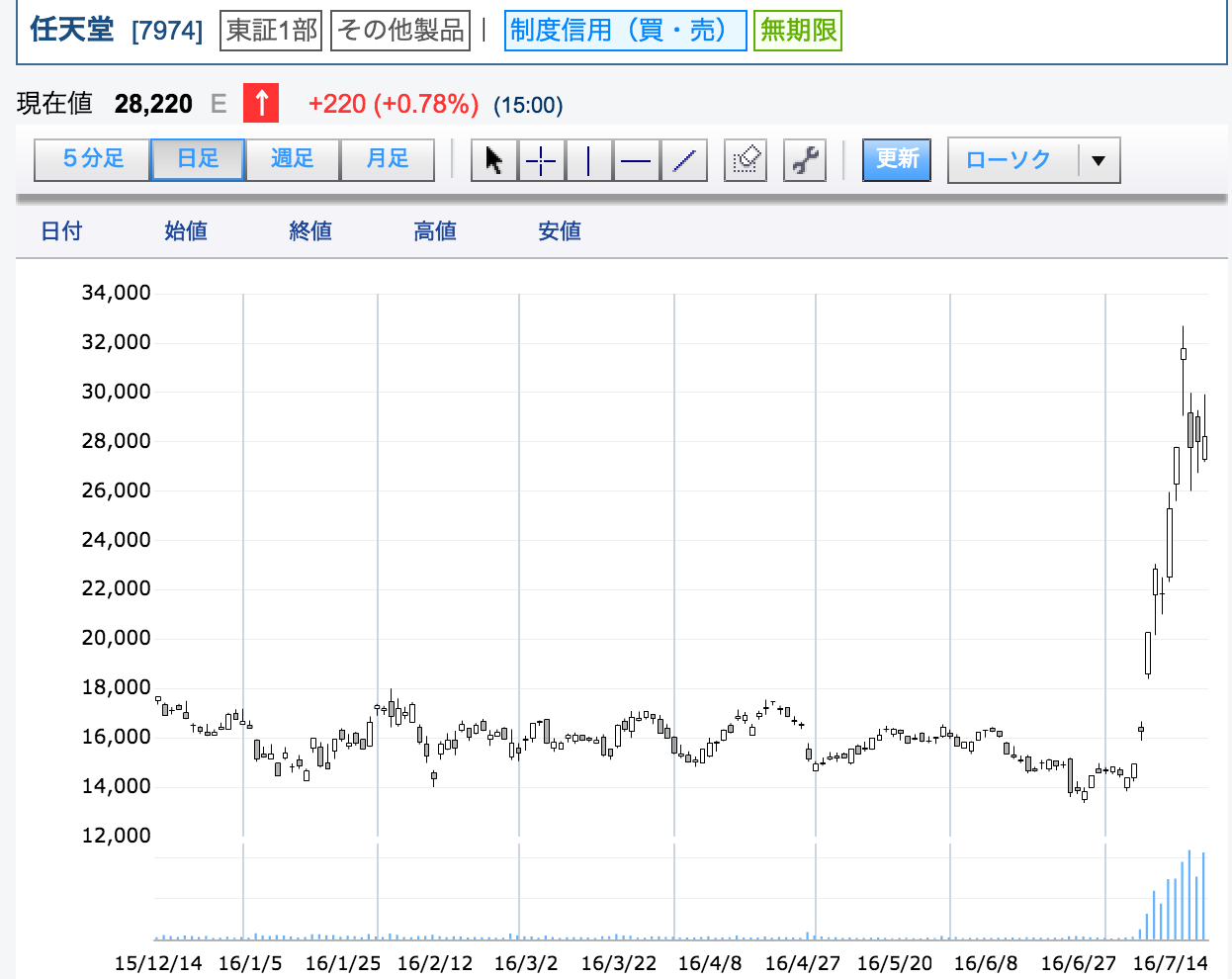Select the arrow pointer tool
Viewport: 1232px width, 979px height.
tap(493, 160)
